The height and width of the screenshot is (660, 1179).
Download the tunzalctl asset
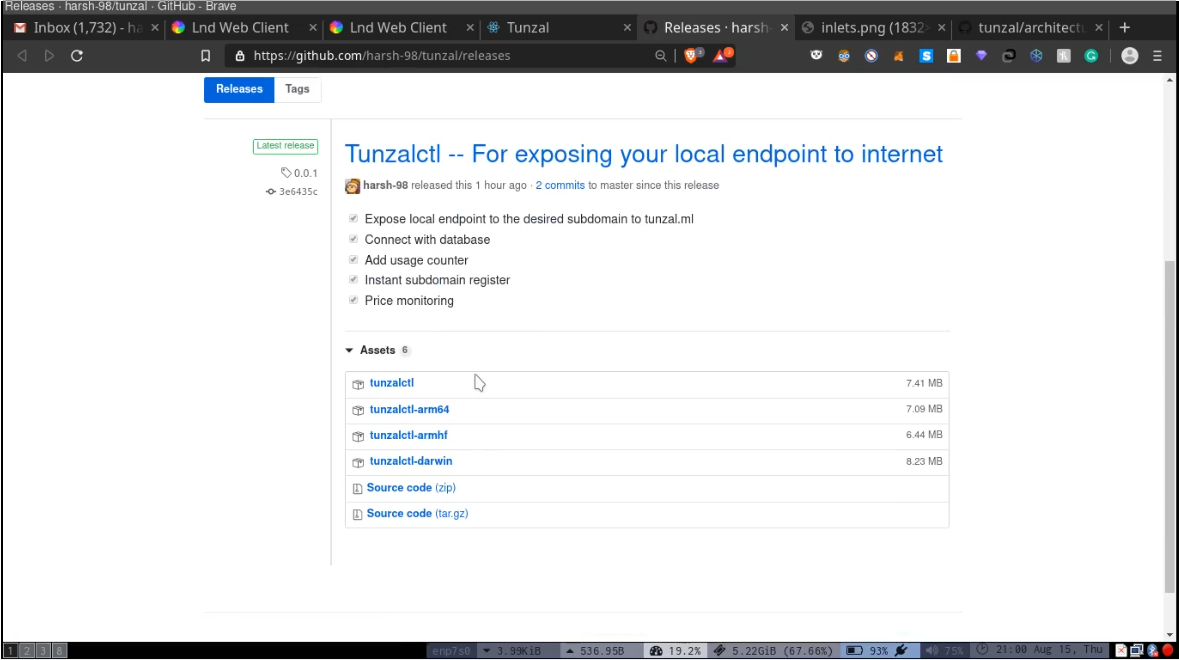(392, 383)
